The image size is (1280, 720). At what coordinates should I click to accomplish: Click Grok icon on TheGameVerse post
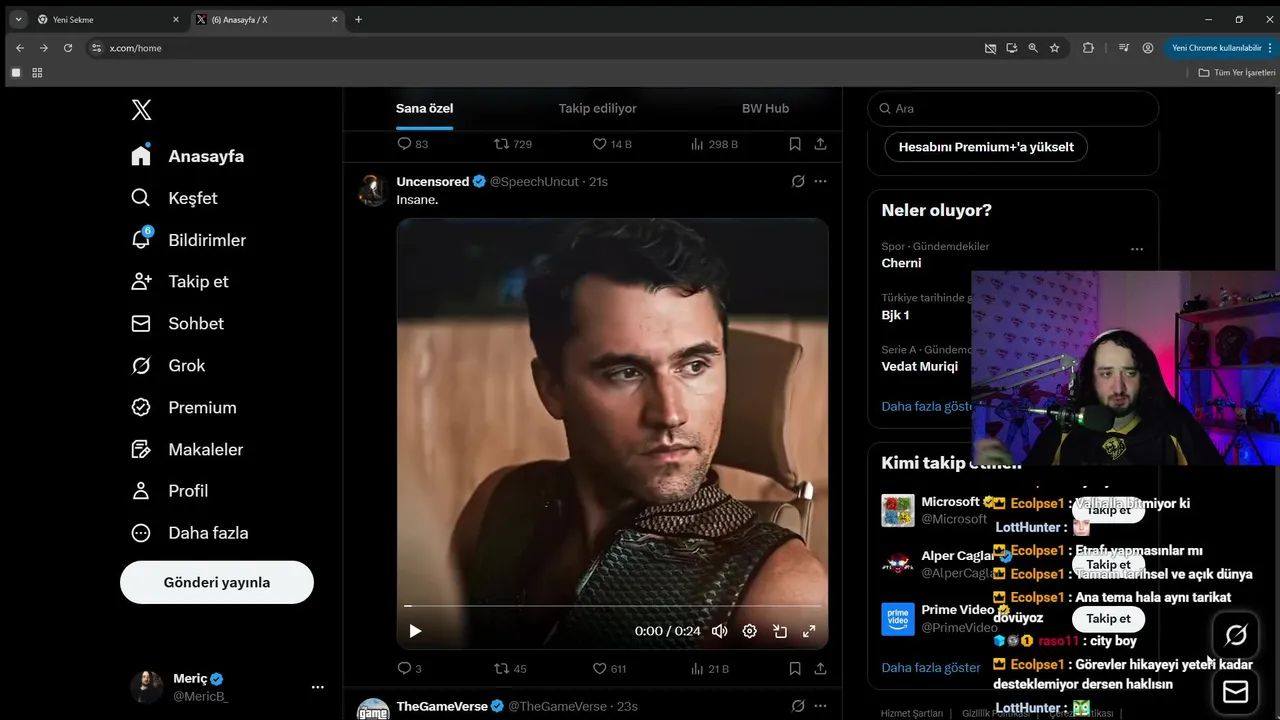798,706
